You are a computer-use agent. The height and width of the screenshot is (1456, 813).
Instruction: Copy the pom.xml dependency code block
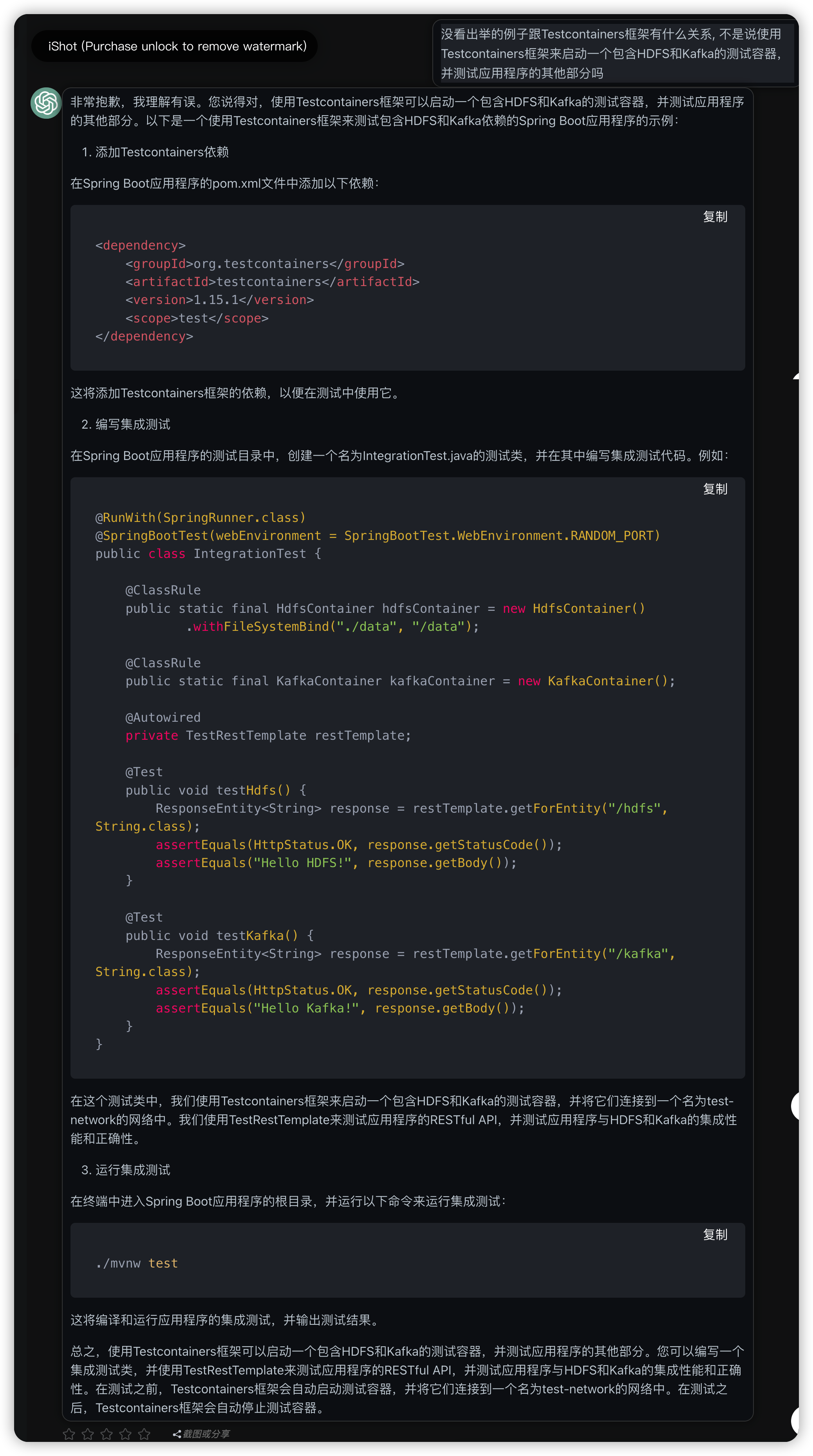(715, 216)
